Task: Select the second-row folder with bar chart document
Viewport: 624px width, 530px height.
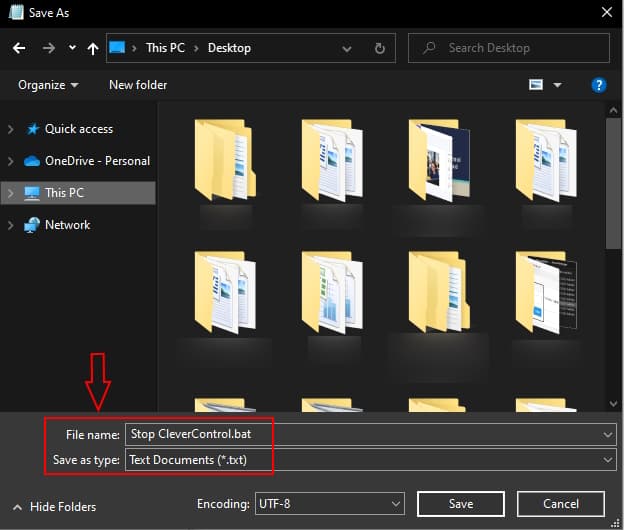Action: point(332,292)
